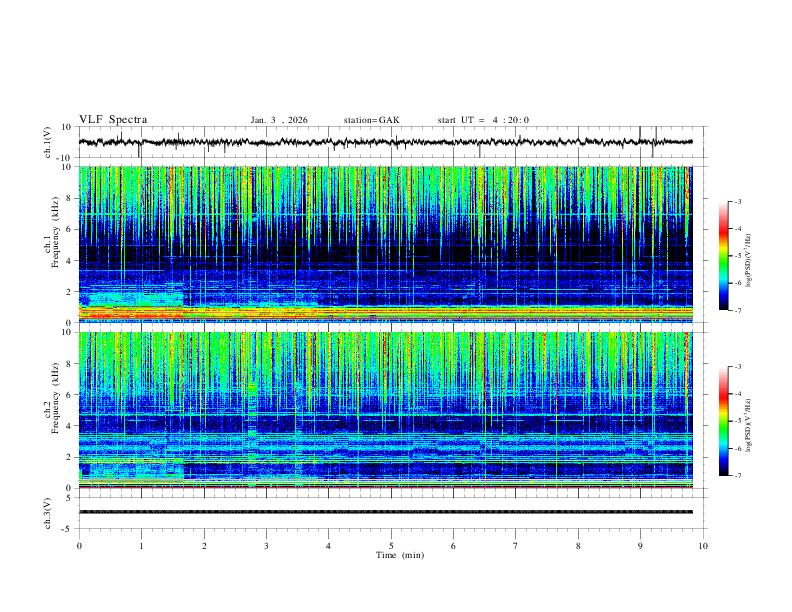792x612 pixels.
Task: Click the ch.1 color bar "log(PSD)" label
Action: [749, 261]
